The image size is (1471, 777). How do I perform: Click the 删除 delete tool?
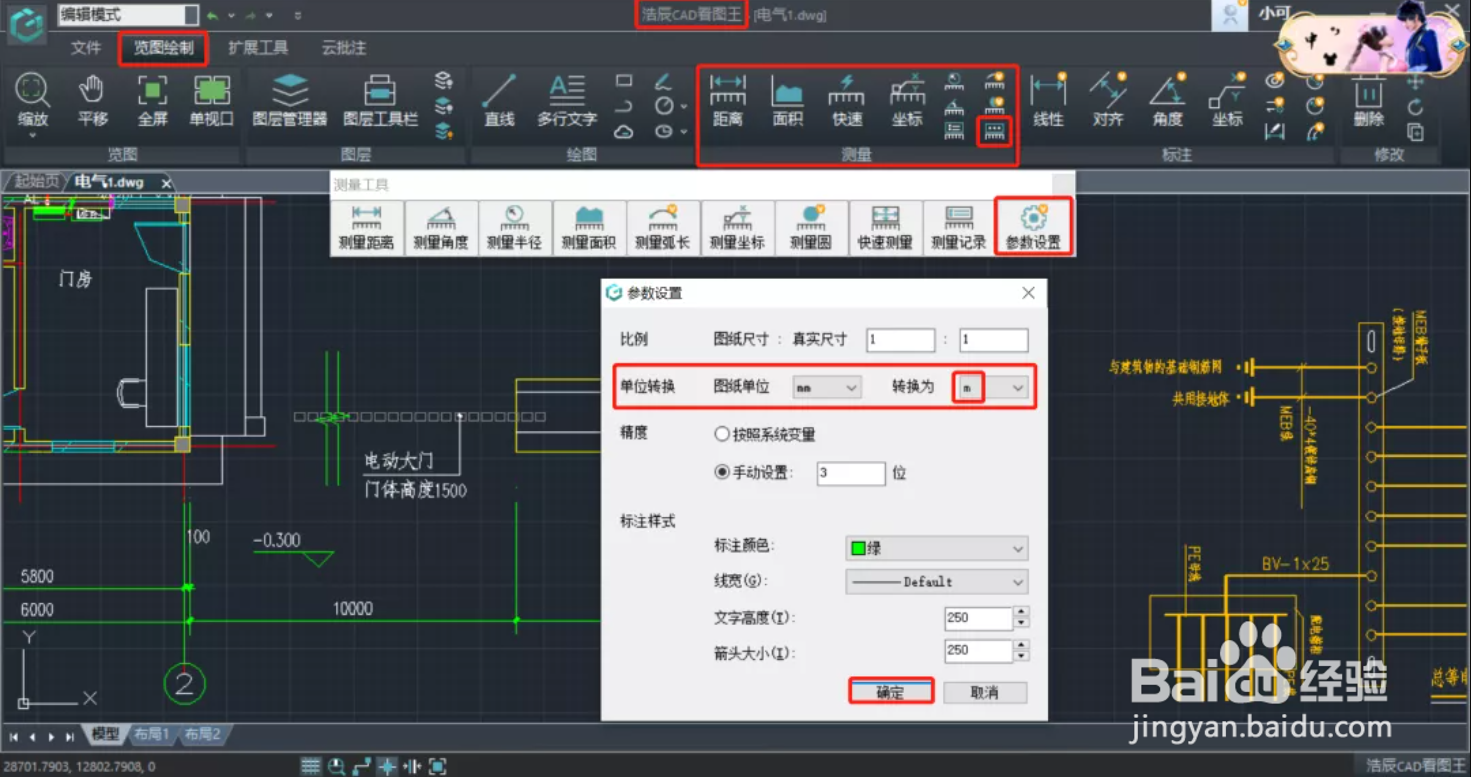tap(1368, 100)
